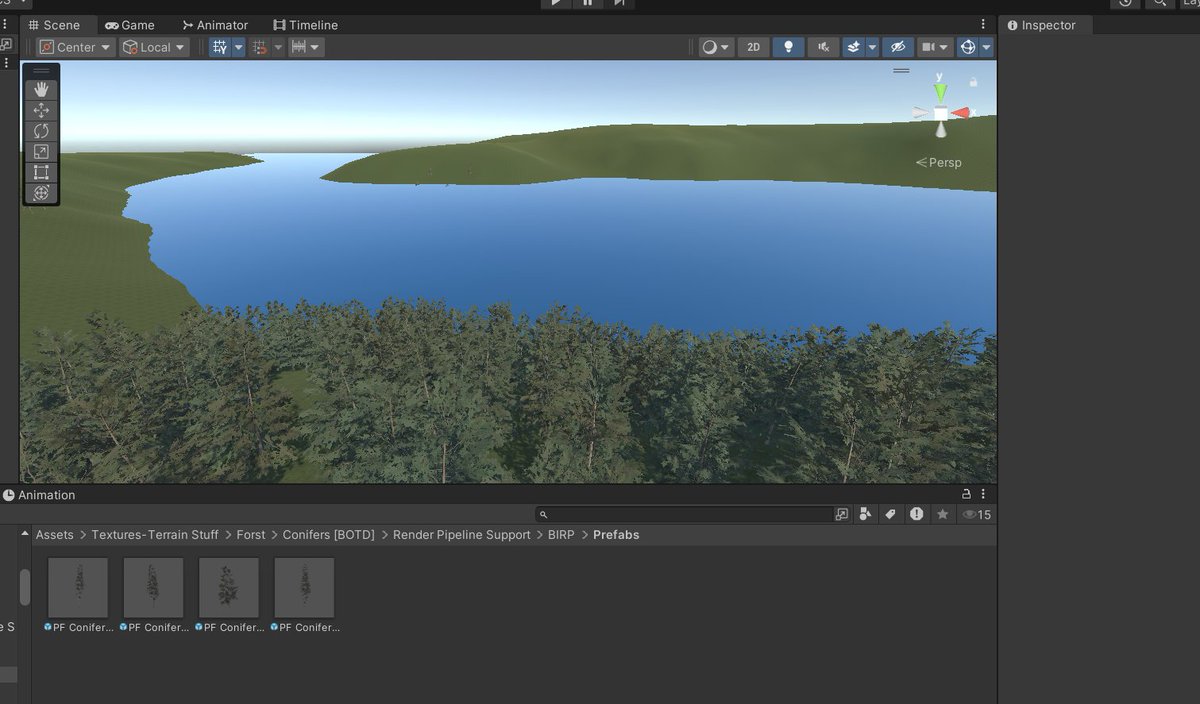Go to BIRP breadcrumb folder
This screenshot has width=1200, height=704.
coord(561,535)
